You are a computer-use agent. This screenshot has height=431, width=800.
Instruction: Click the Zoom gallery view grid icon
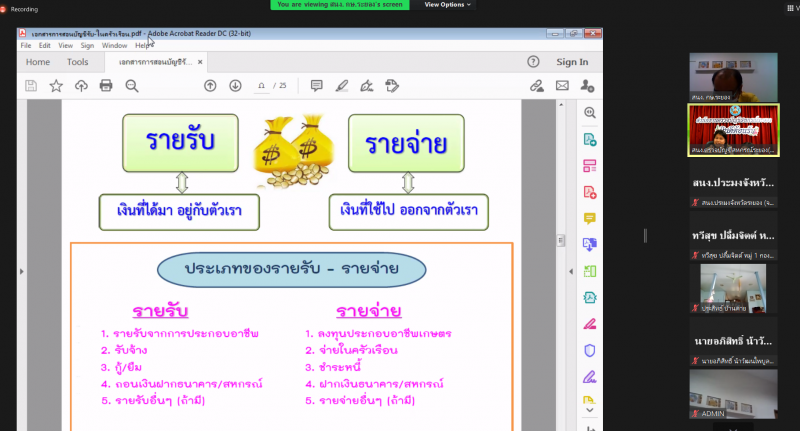click(791, 8)
